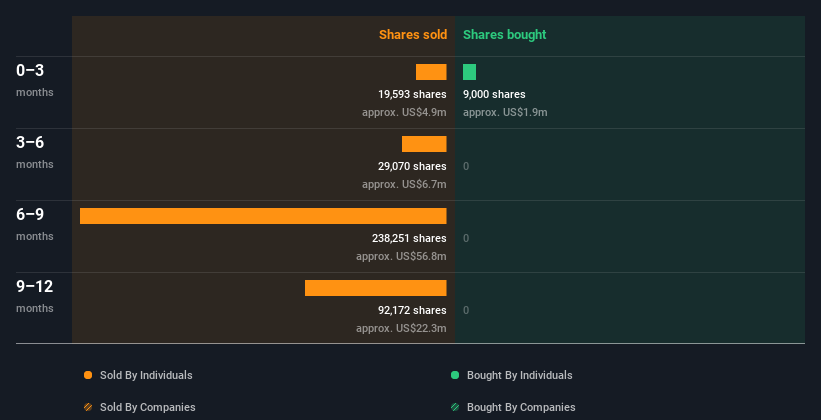This screenshot has height=420, width=821.
Task: Click the 238,251 shares value label
Action: click(x=409, y=238)
